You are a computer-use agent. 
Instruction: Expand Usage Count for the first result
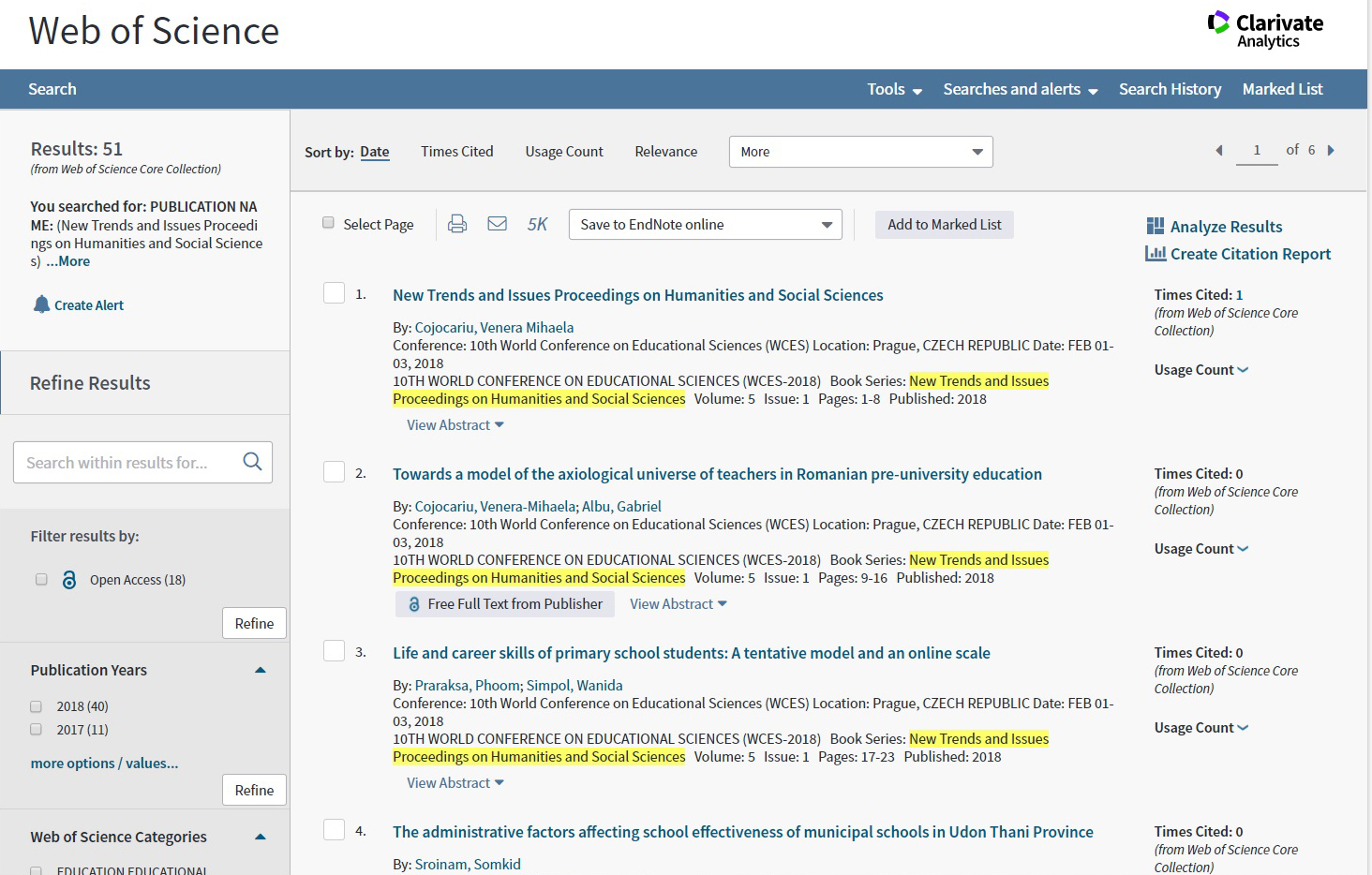pyautogui.click(x=1200, y=370)
